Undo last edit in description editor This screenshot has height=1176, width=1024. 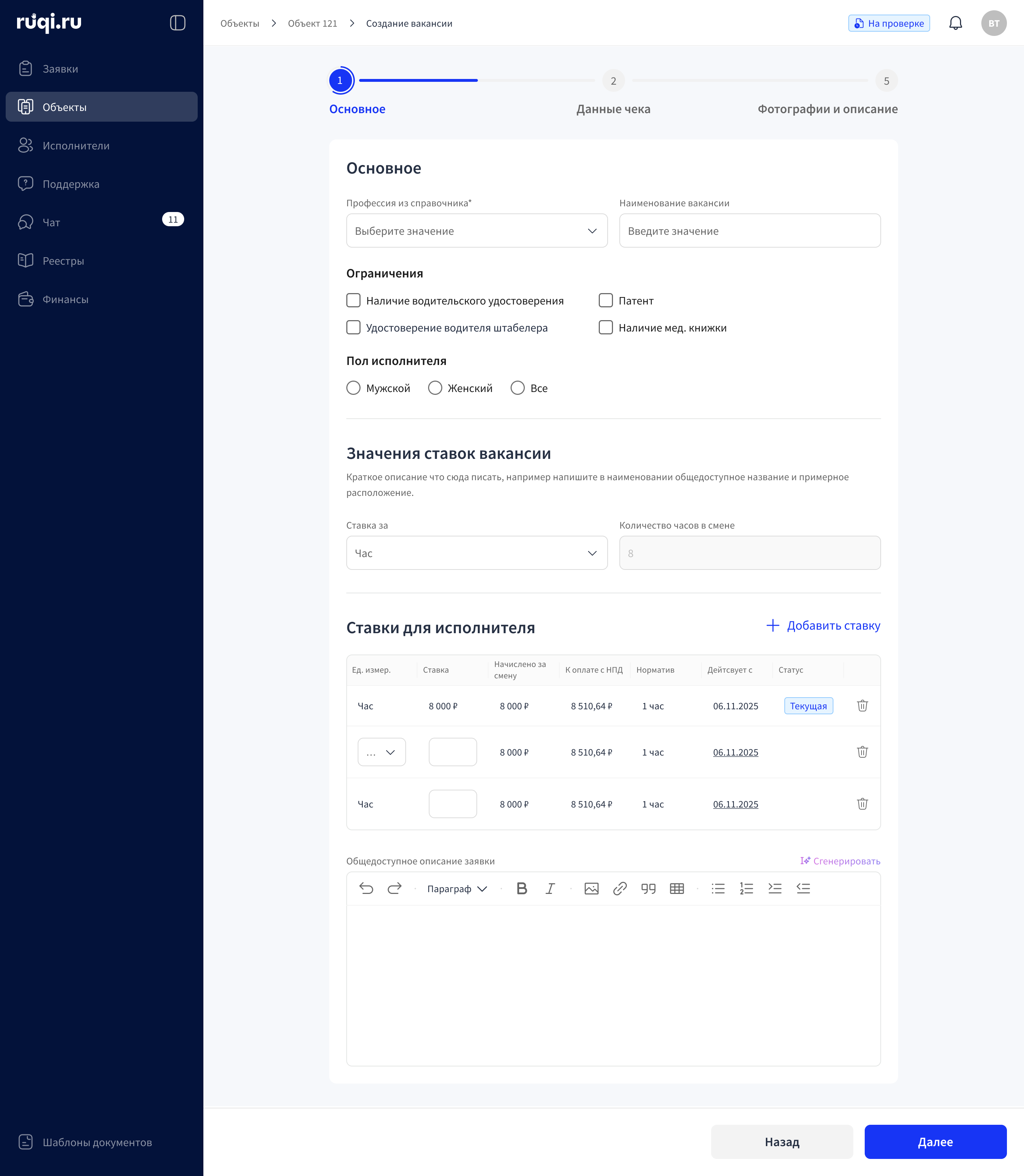pyautogui.click(x=366, y=889)
